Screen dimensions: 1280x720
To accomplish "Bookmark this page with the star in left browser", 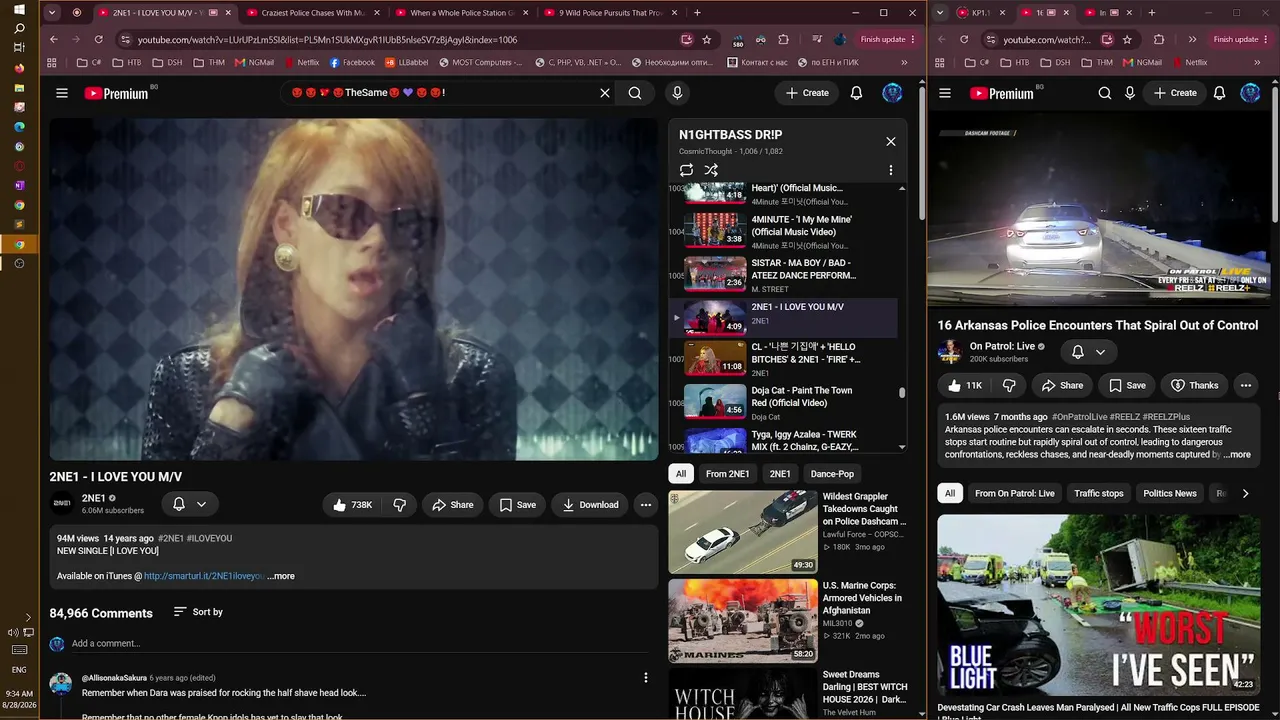I will (x=707, y=39).
